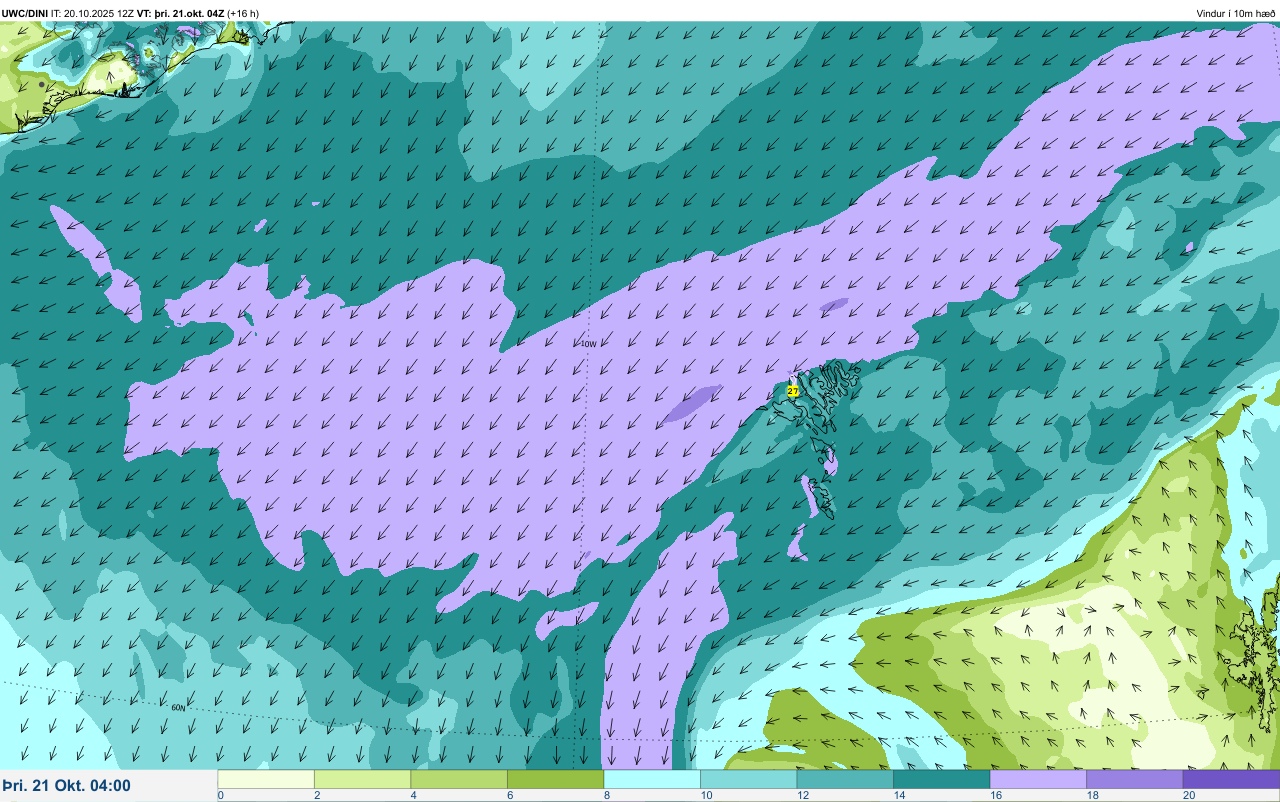1280x802 pixels.
Task: Select the 16–18 lavender legend swatch
Action: (x=1038, y=779)
